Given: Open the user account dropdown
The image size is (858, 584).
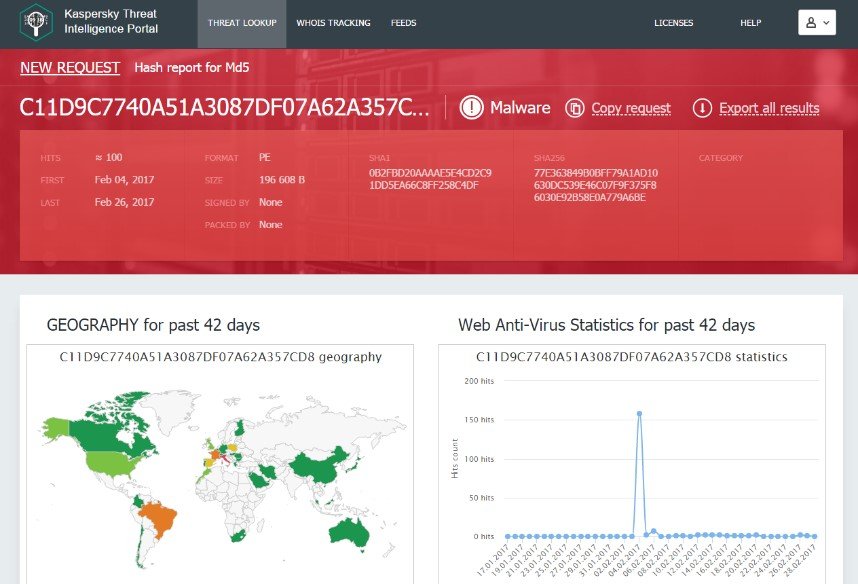Looking at the screenshot, I should (817, 22).
